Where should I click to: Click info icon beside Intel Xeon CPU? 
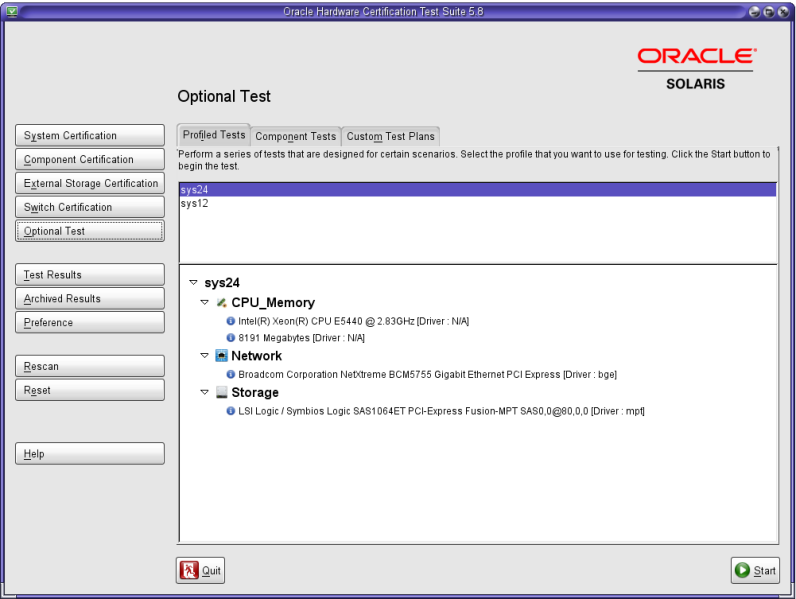(x=231, y=321)
